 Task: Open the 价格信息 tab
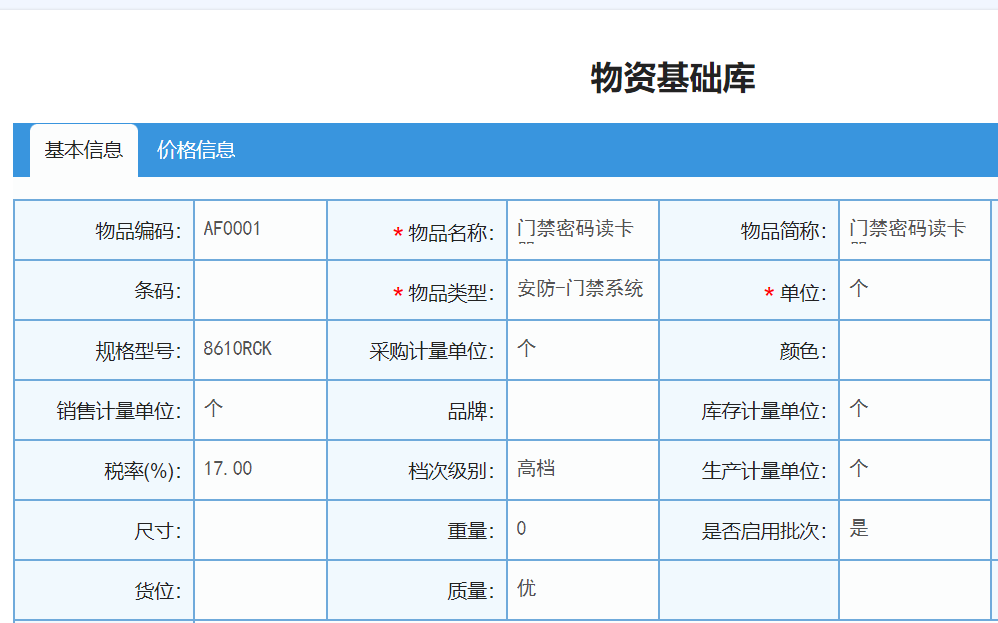click(196, 150)
